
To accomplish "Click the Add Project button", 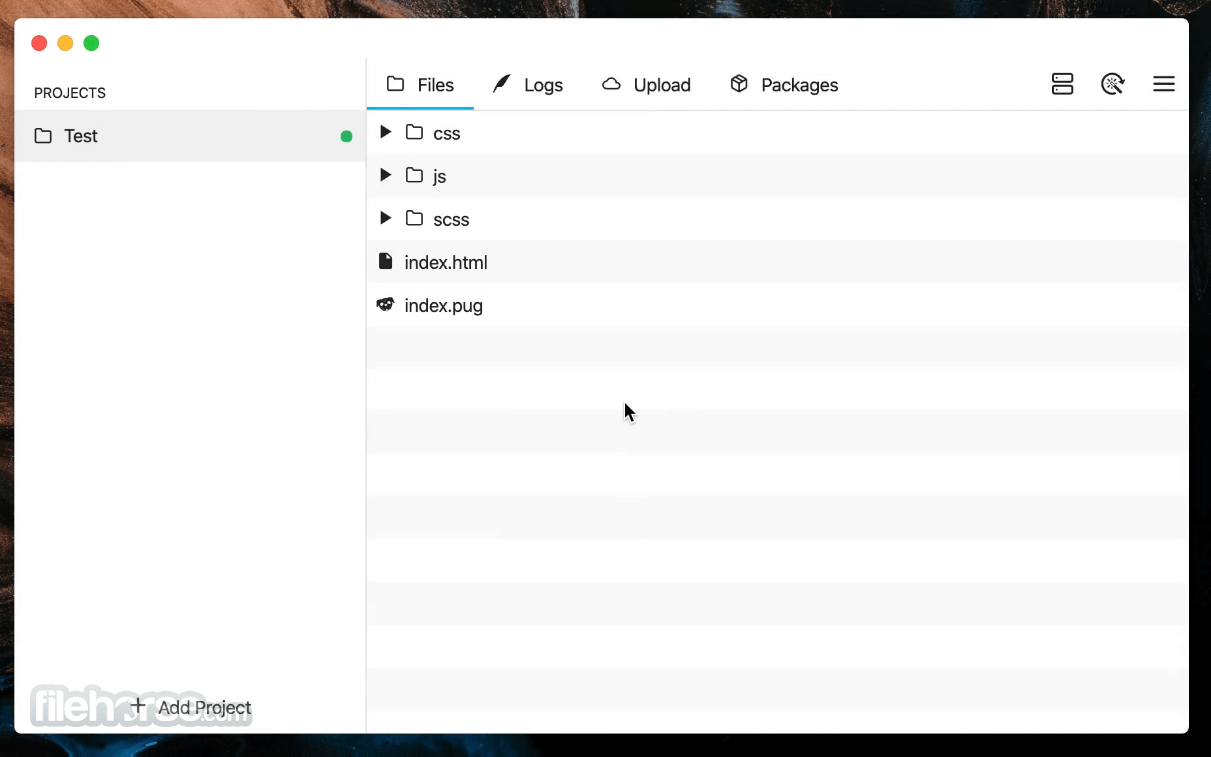I will pos(190,707).
